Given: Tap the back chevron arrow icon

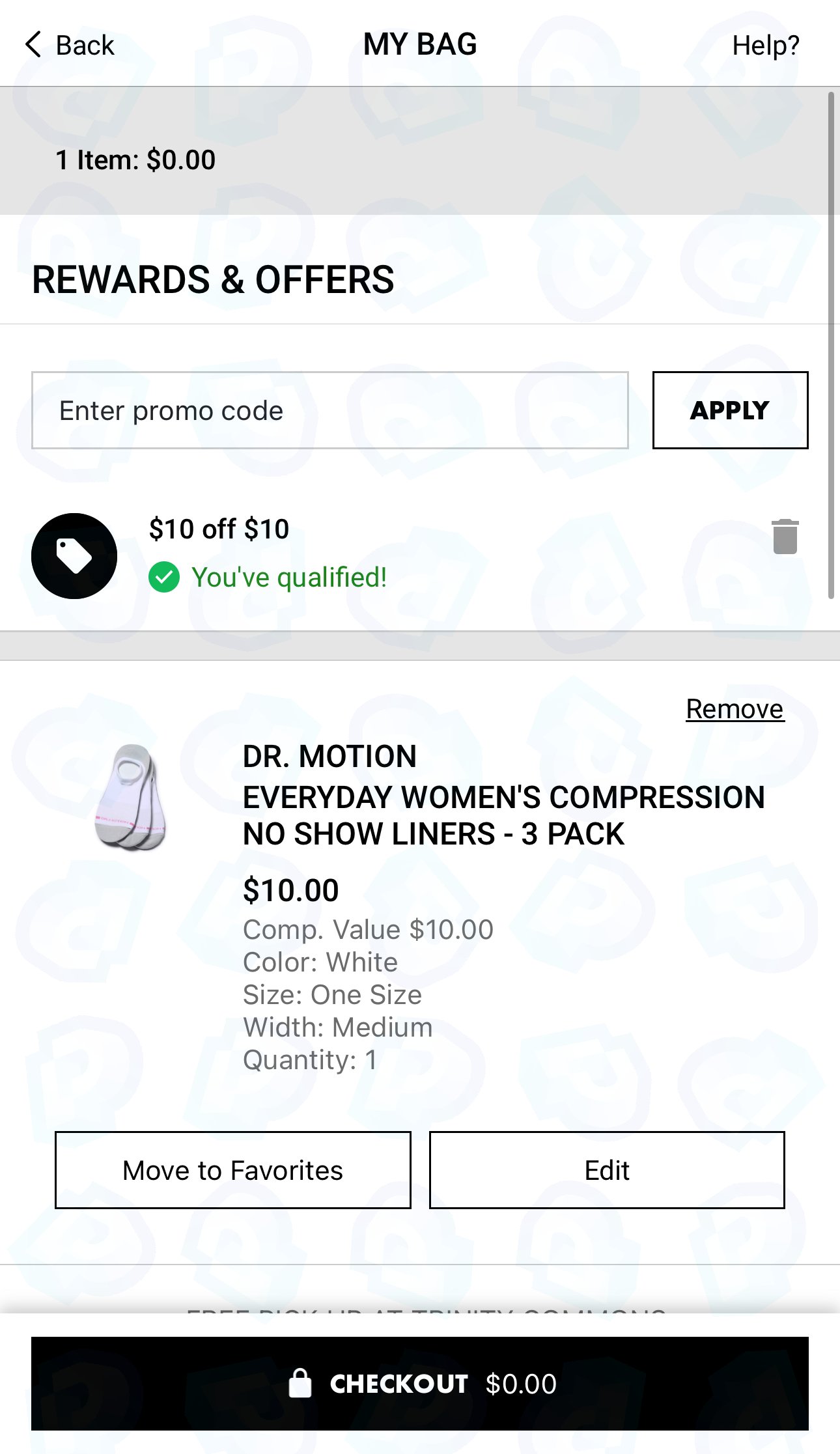Looking at the screenshot, I should [33, 45].
